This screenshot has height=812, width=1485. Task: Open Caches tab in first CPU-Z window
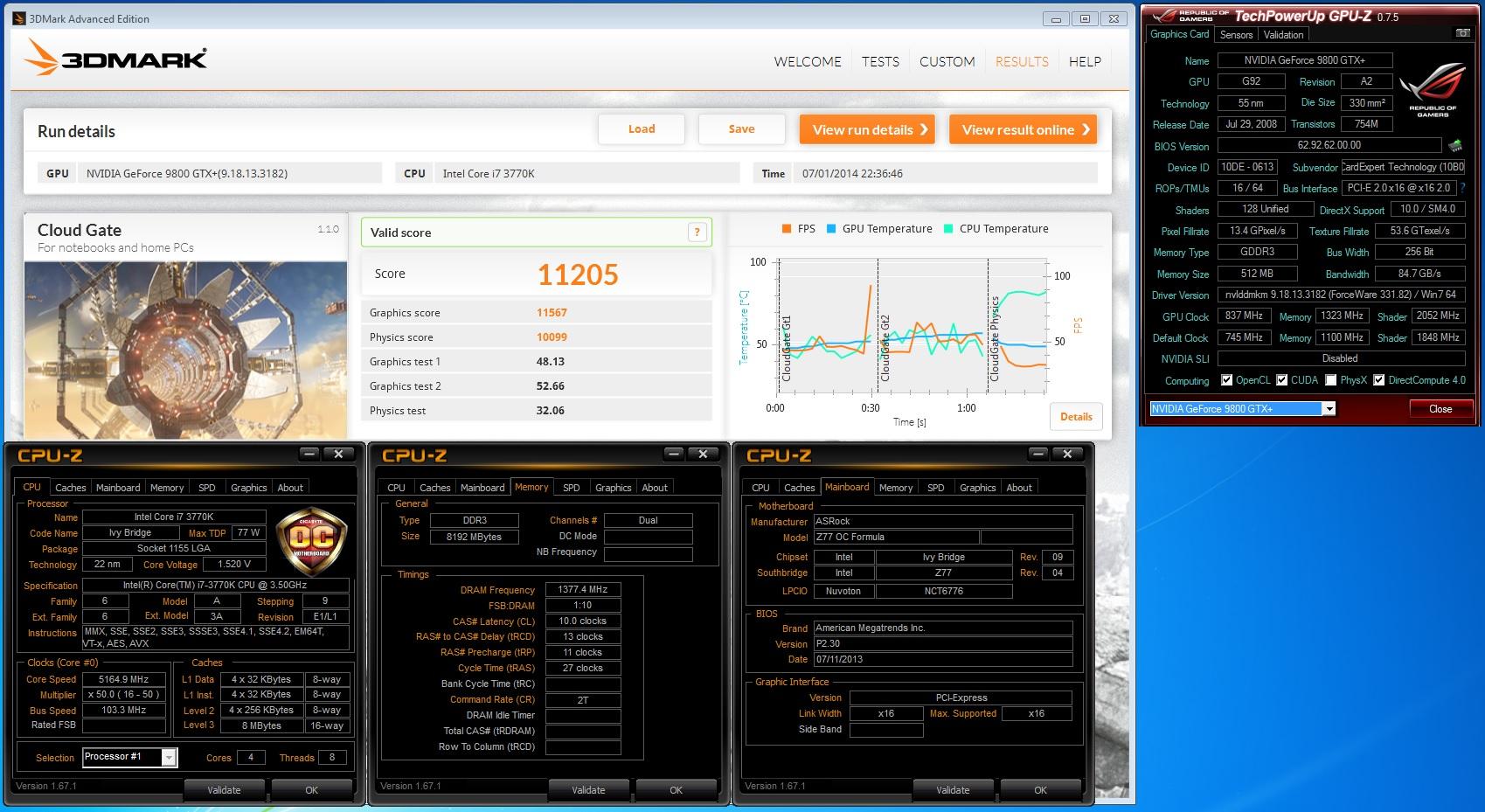click(70, 488)
